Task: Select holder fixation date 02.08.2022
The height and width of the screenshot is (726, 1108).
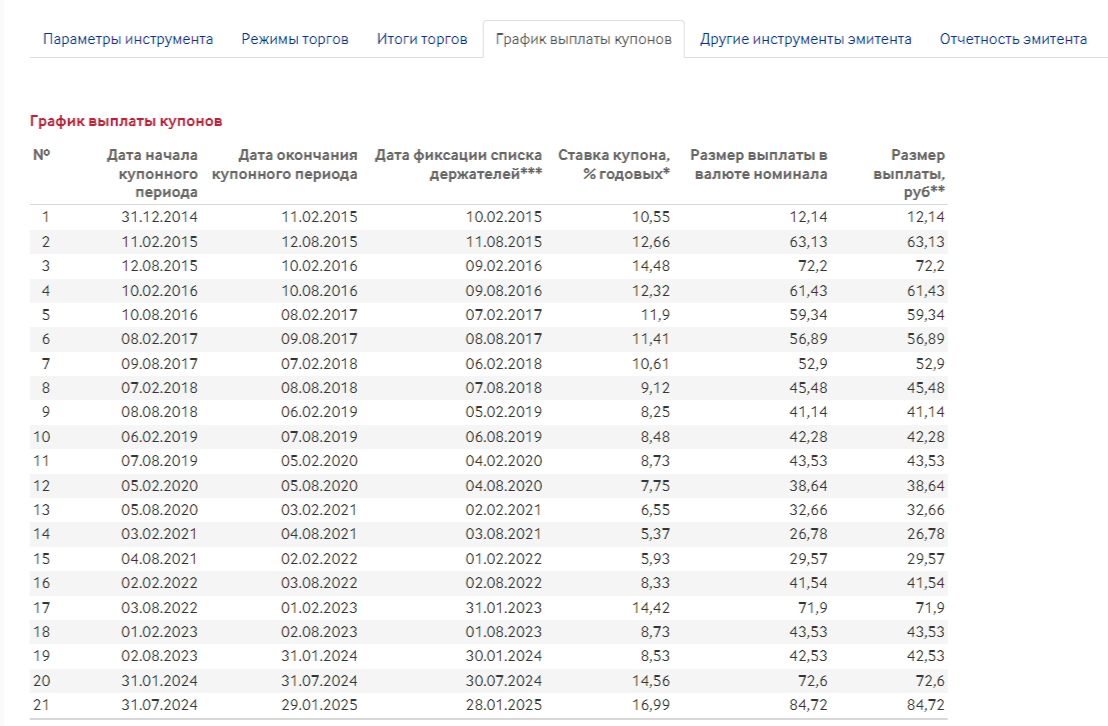Action: (x=503, y=582)
